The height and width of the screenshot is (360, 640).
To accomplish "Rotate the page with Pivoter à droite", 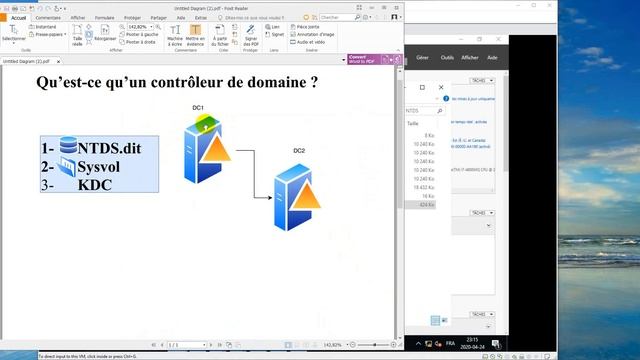I will 138,42.
